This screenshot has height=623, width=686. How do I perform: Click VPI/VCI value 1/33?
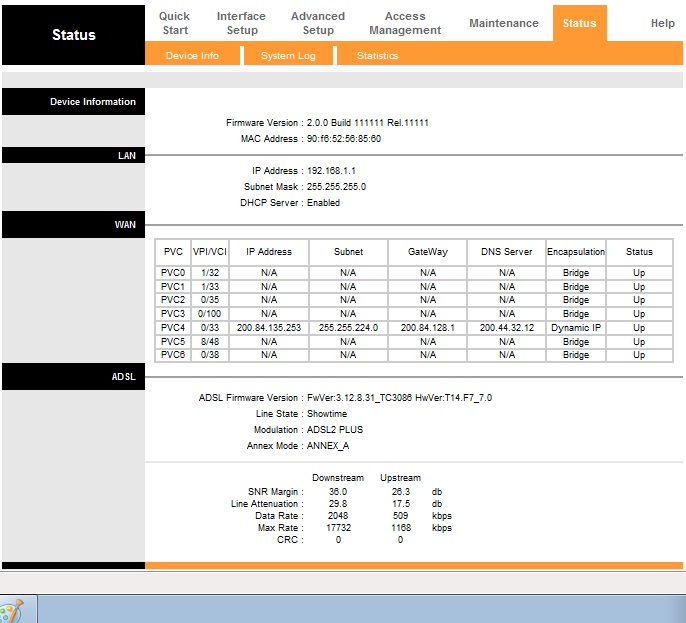point(210,287)
